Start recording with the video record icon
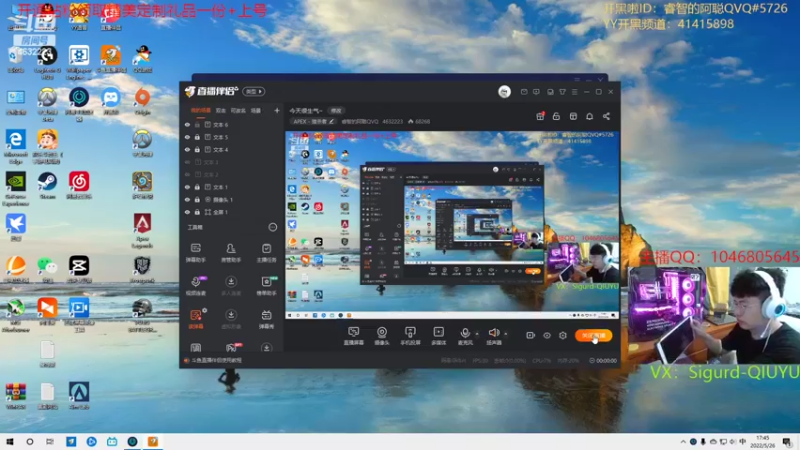Viewport: 800px width, 450px height. coord(531,336)
